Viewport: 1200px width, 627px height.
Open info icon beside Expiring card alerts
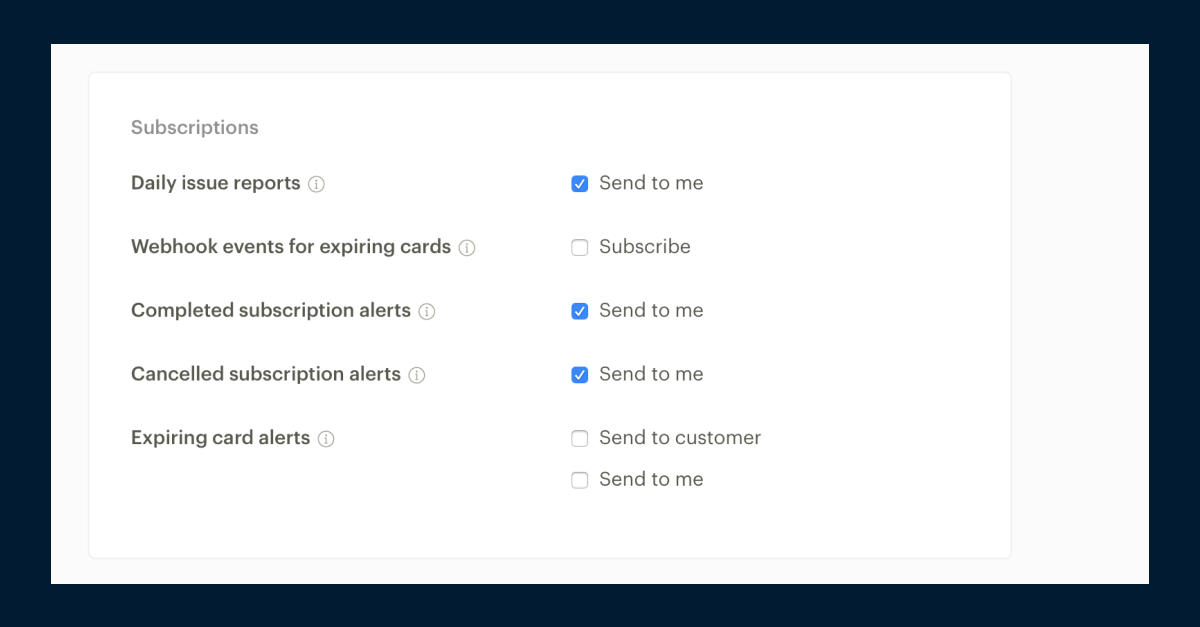point(326,439)
